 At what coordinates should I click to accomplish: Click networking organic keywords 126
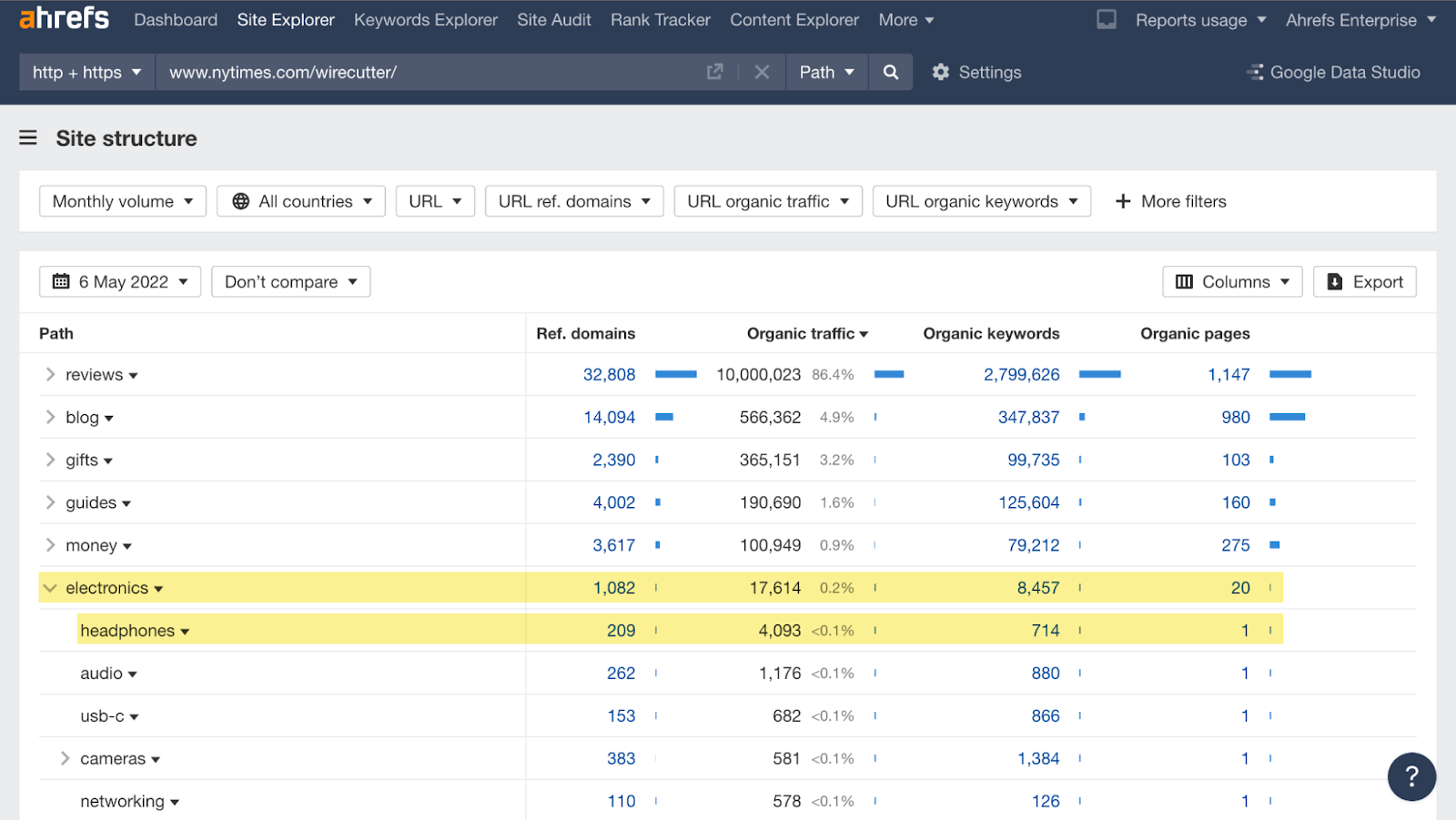pos(1046,801)
